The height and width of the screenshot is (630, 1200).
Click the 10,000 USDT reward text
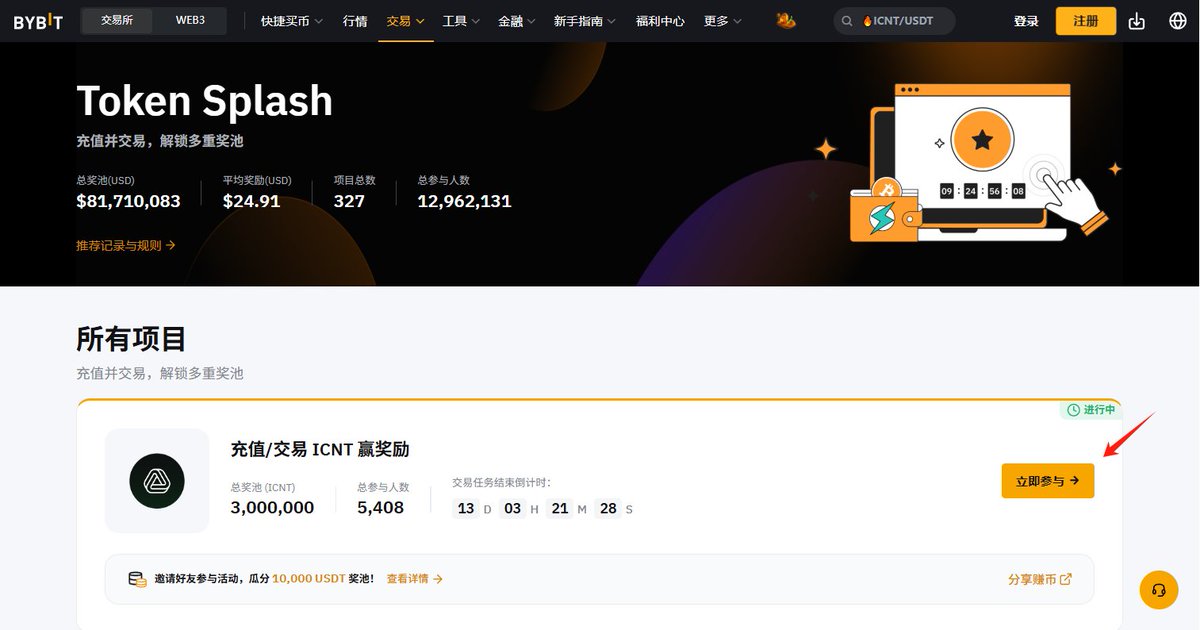pos(310,579)
